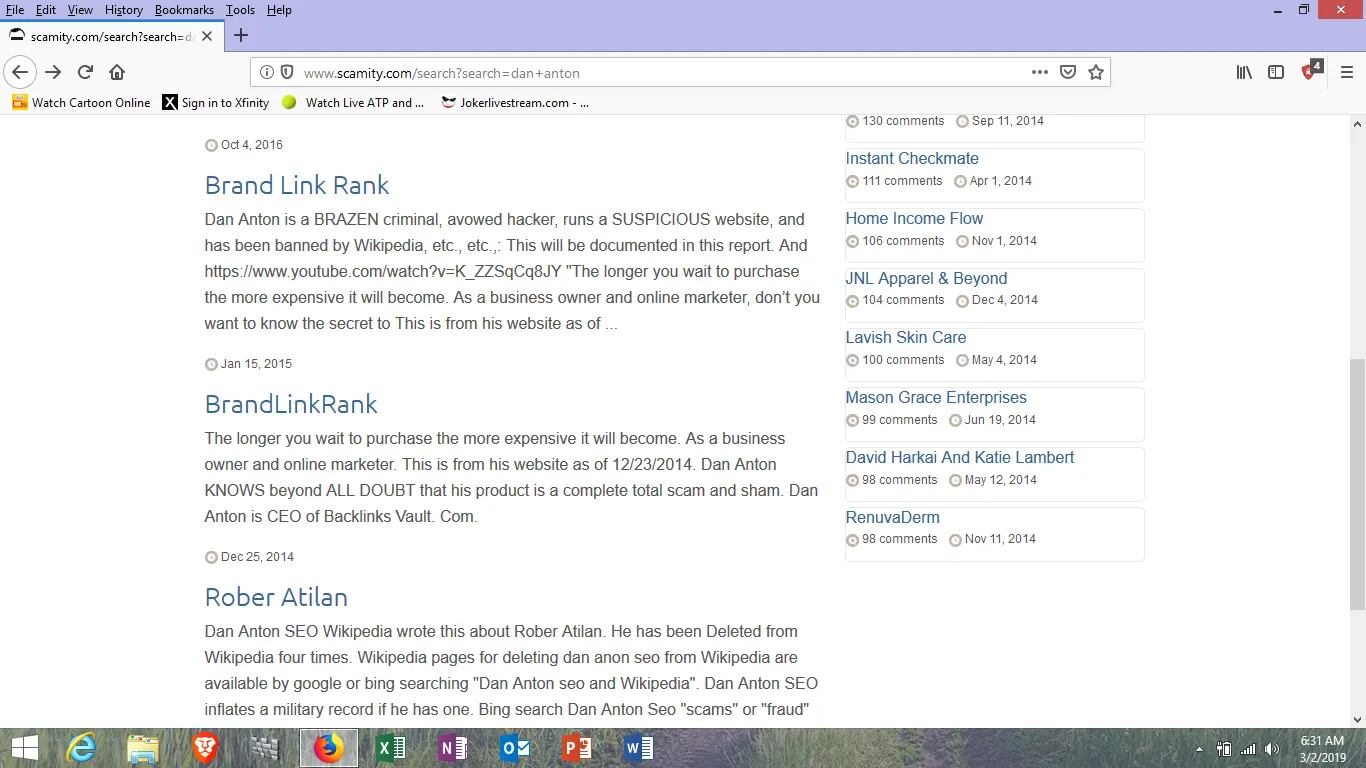Open the Firefox home page
Viewport: 1366px width, 768px height.
tap(117, 72)
